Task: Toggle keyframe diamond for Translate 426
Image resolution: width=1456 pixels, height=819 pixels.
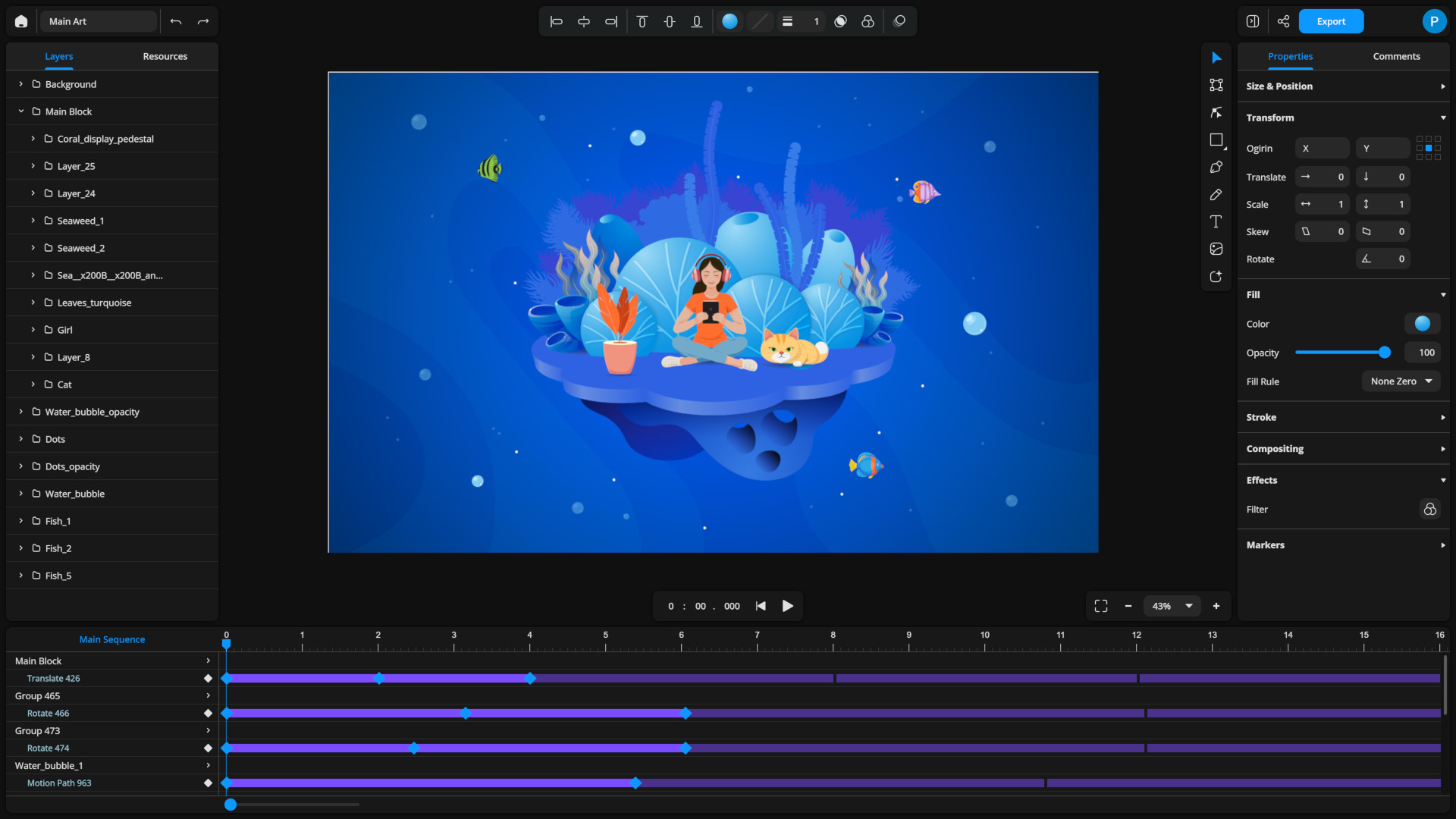Action: pyautogui.click(x=208, y=679)
